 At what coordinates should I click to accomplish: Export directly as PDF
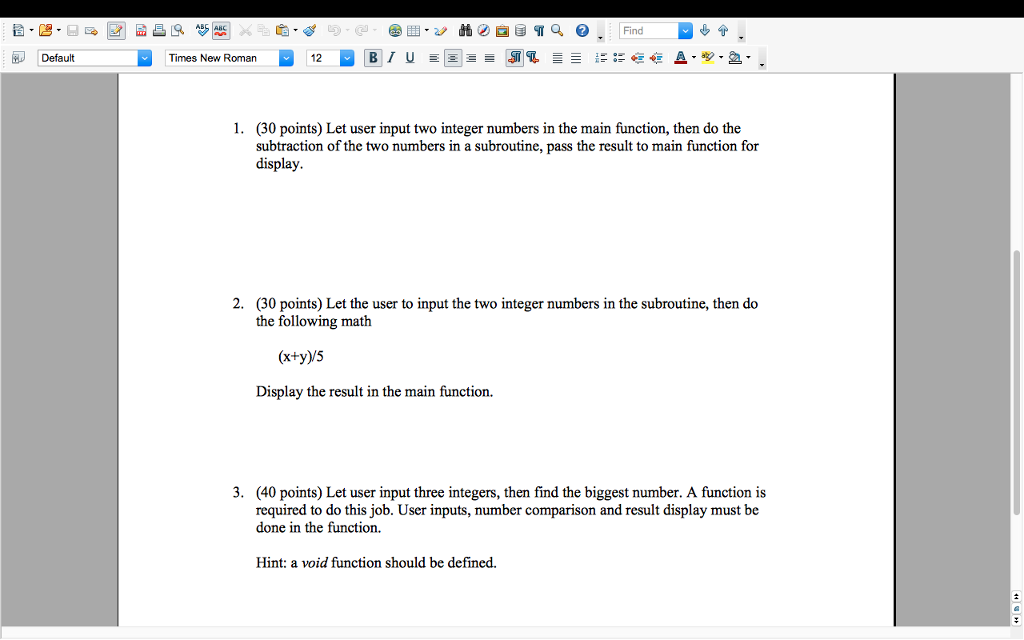[x=140, y=31]
